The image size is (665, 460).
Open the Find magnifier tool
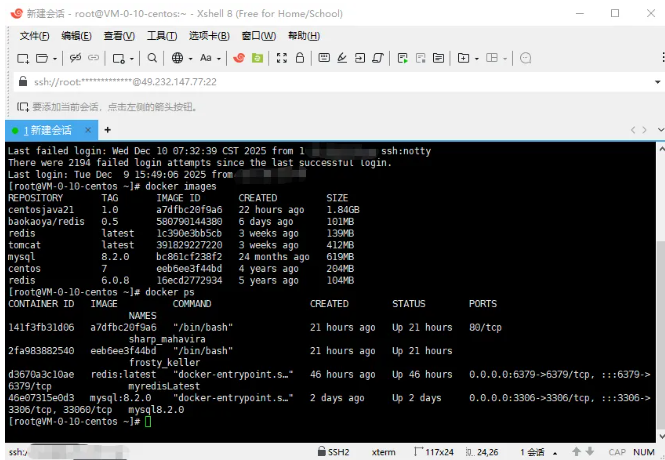[x=150, y=58]
